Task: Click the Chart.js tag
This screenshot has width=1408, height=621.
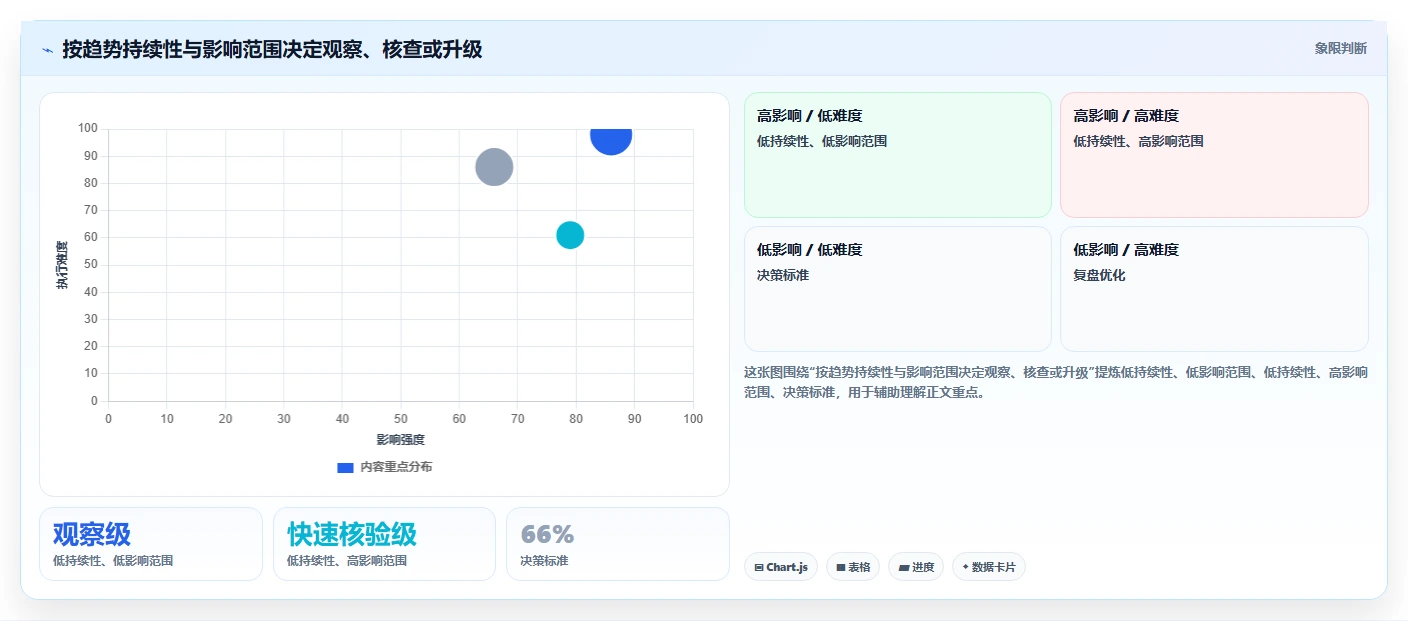Action: click(781, 567)
